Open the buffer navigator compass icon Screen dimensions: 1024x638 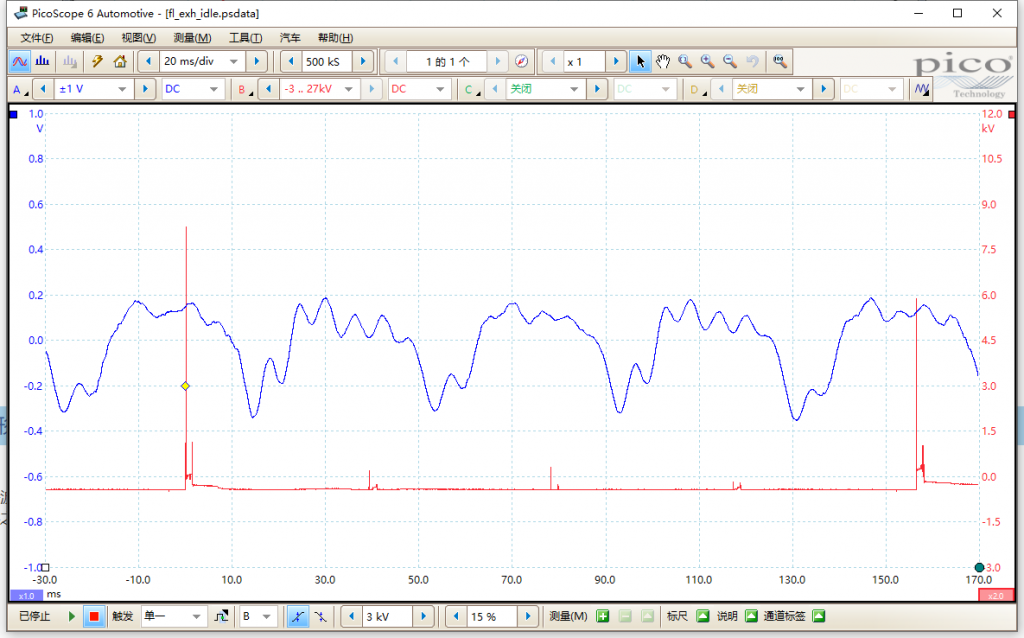tap(520, 61)
